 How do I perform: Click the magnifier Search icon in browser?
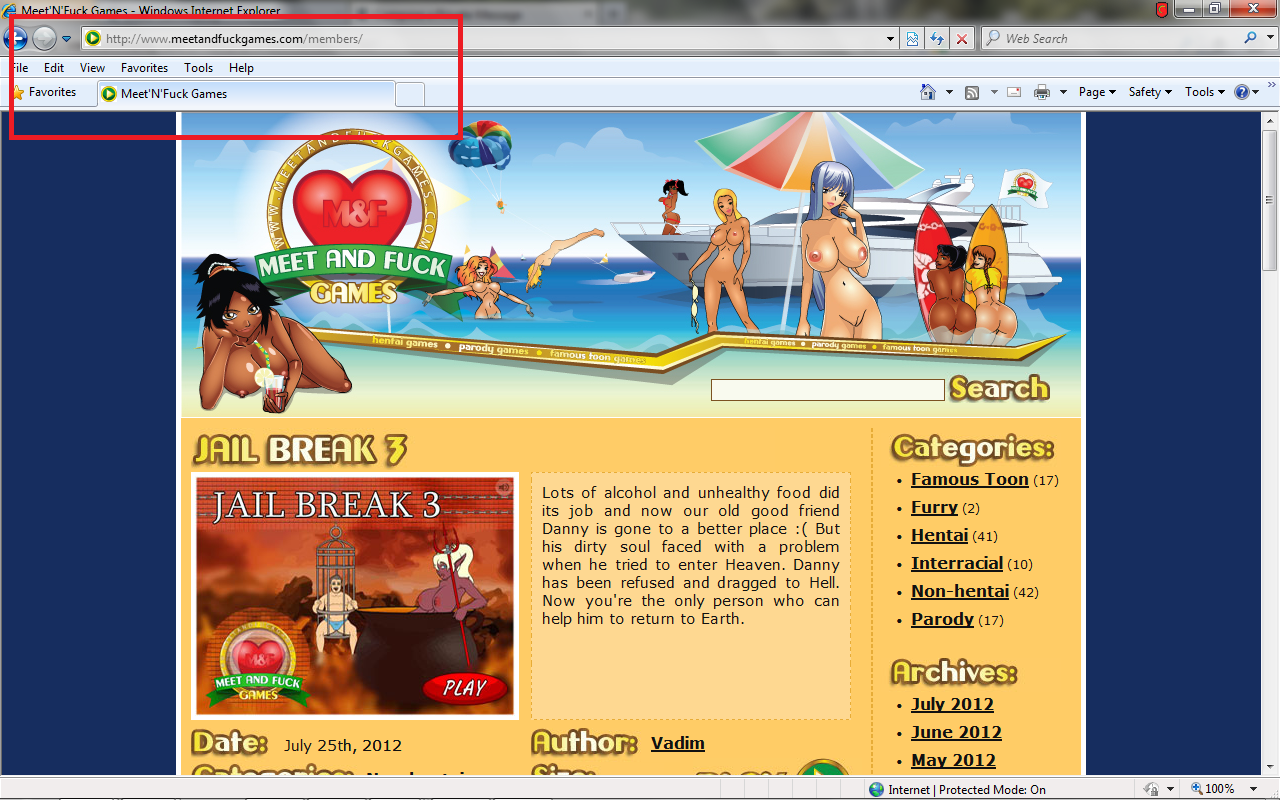[1250, 39]
